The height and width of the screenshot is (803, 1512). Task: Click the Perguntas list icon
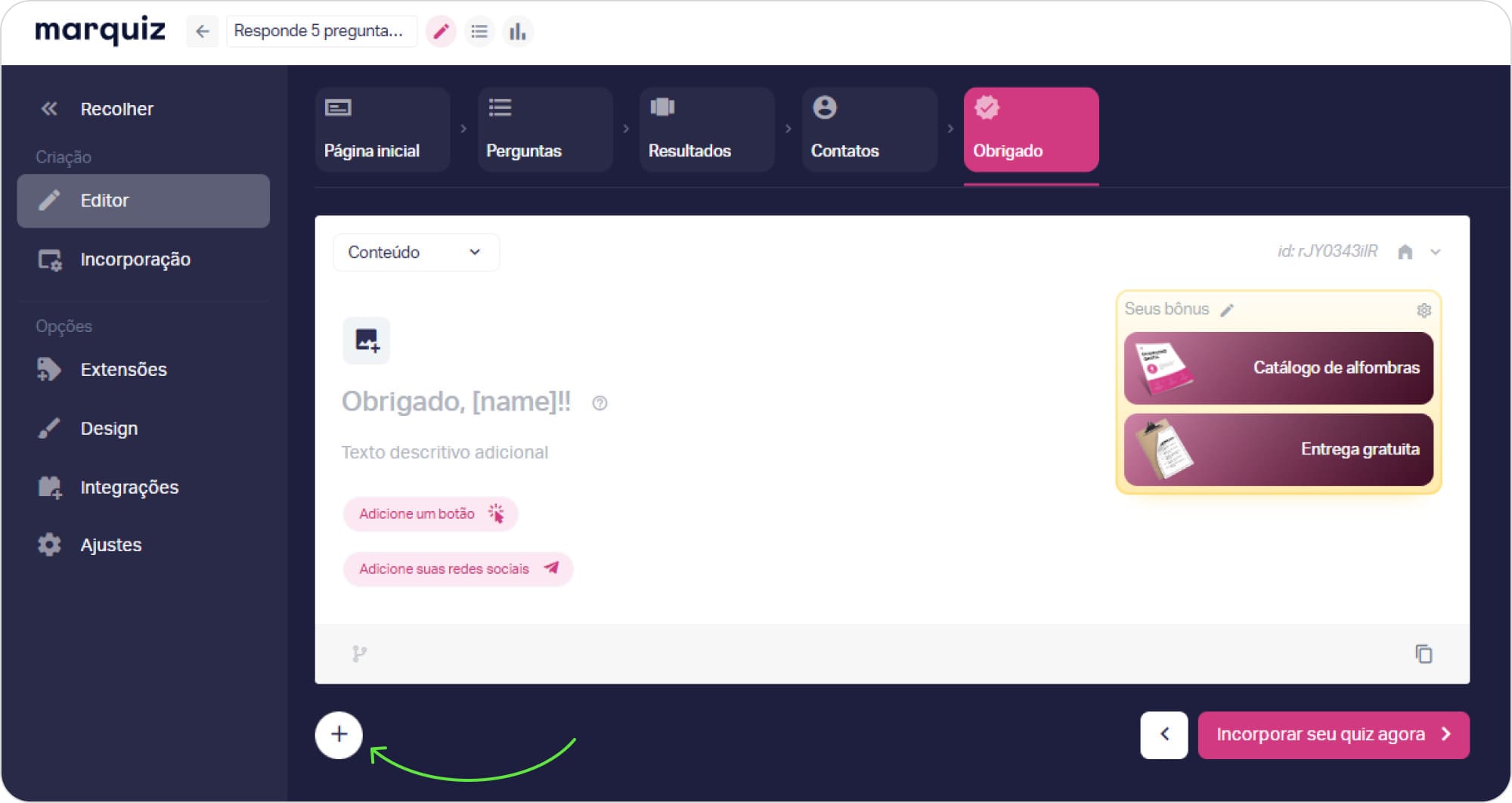[x=500, y=108]
